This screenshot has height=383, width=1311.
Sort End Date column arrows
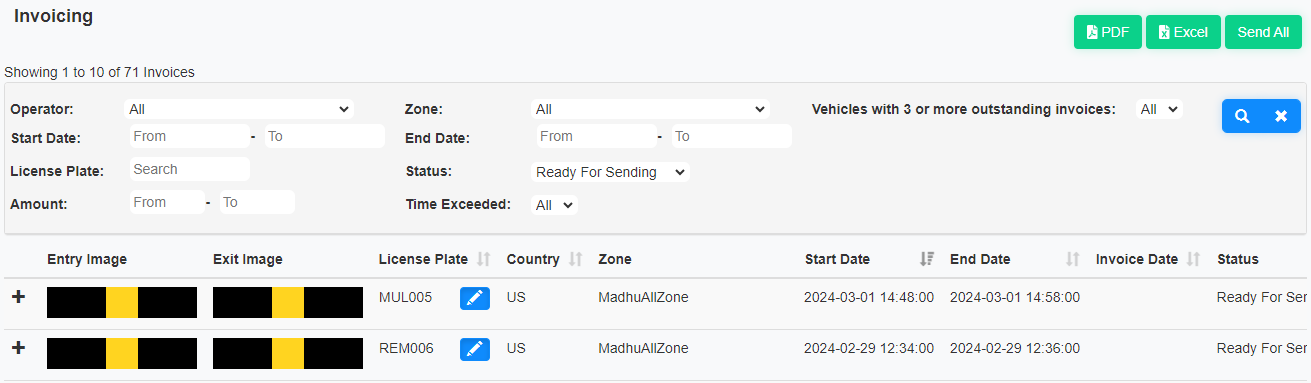pyautogui.click(x=1073, y=259)
